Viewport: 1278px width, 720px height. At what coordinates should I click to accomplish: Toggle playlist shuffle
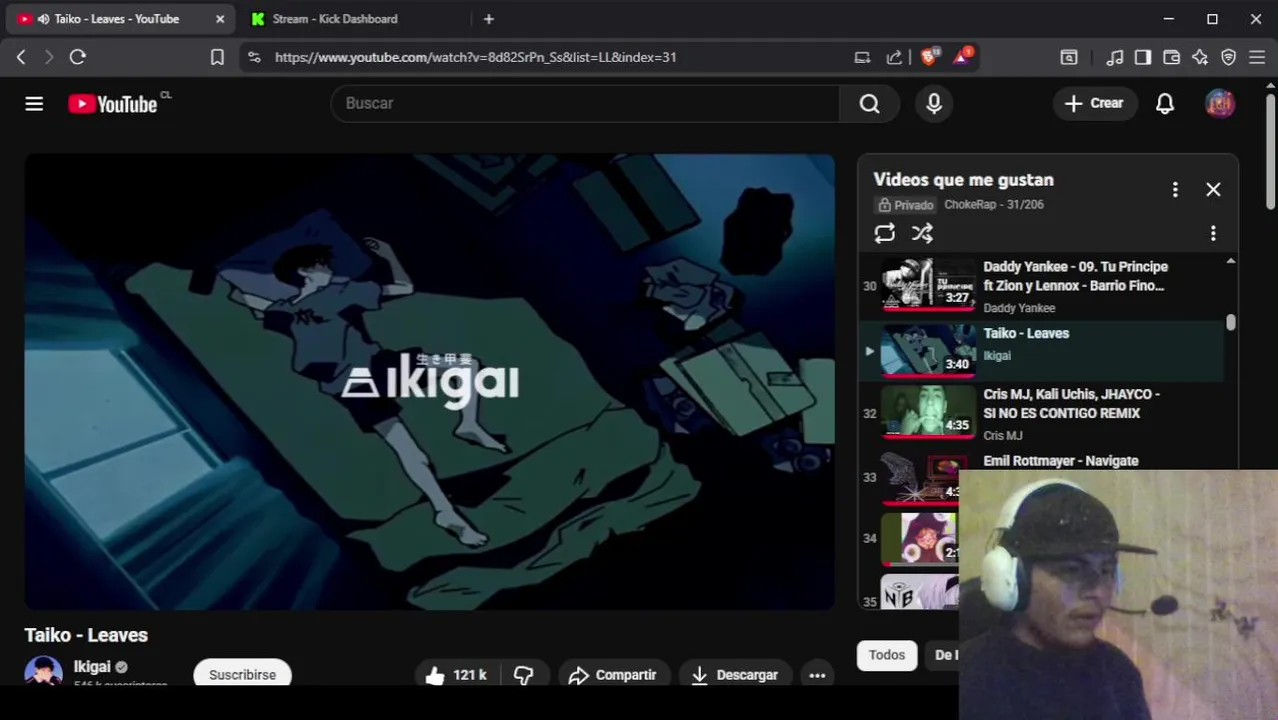[x=922, y=233]
